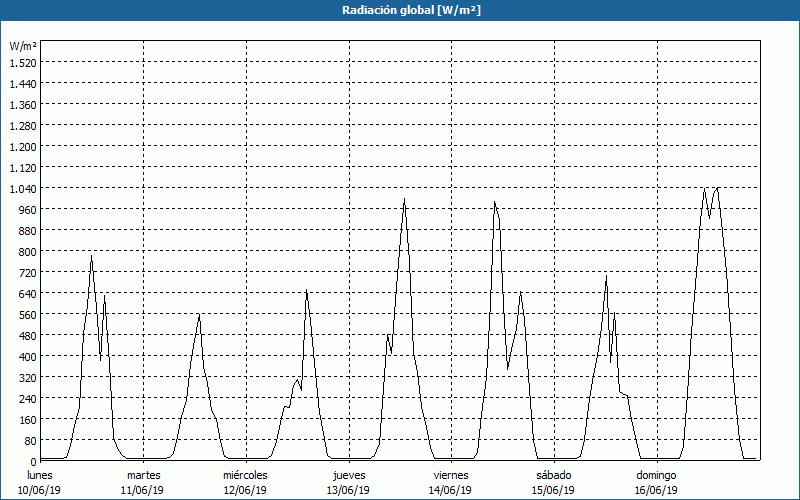Select the "960" y-axis value
Image resolution: width=800 pixels, height=500 pixels.
click(27, 209)
